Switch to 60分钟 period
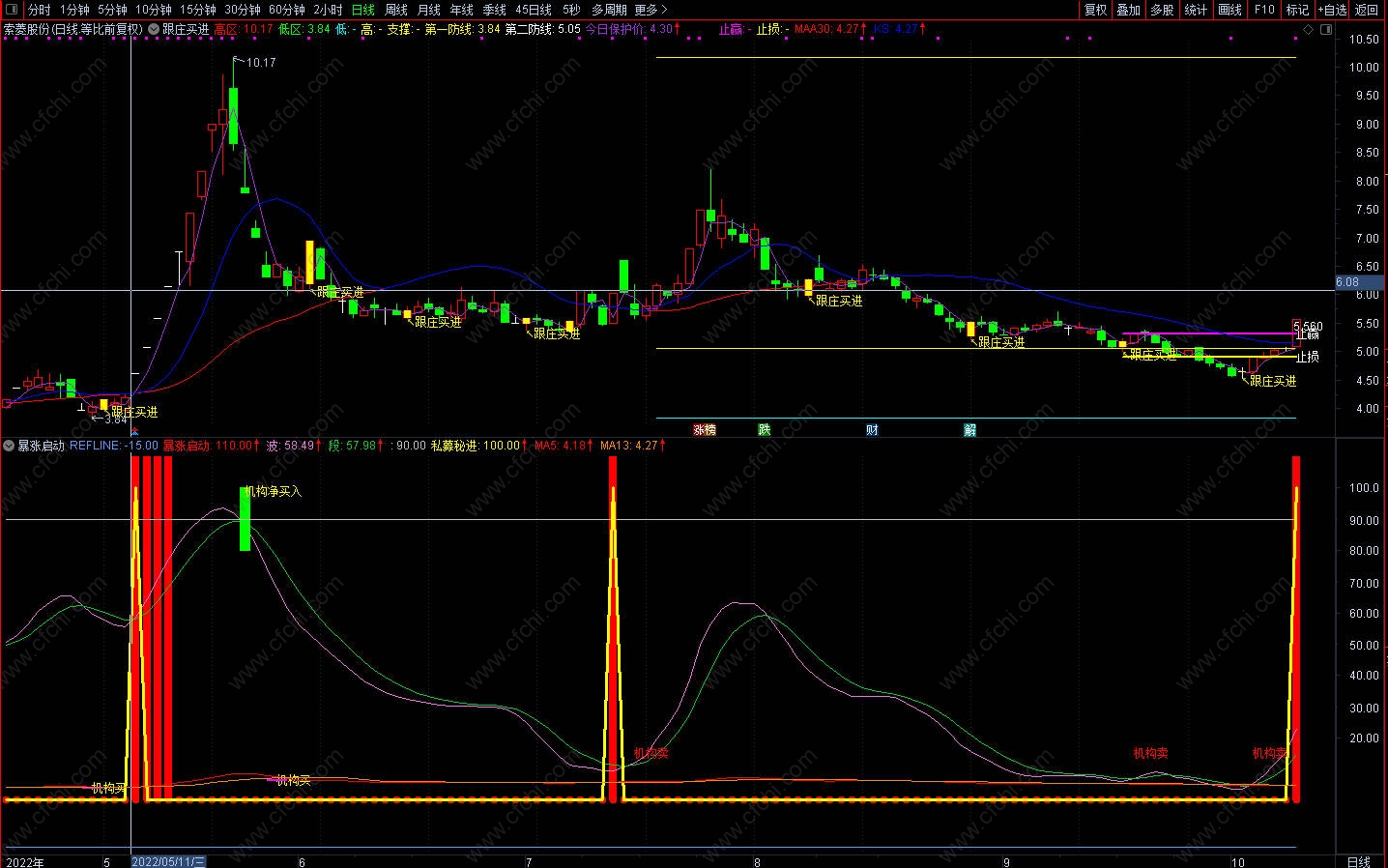 pyautogui.click(x=287, y=10)
